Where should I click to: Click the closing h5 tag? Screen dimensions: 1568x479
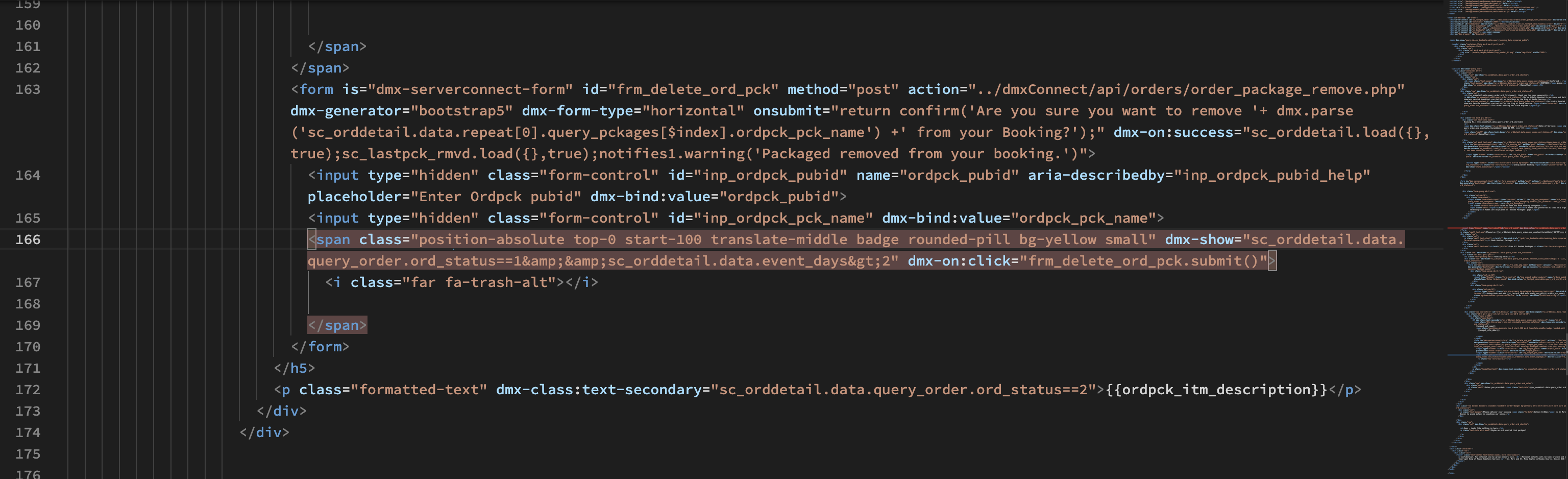(x=294, y=368)
